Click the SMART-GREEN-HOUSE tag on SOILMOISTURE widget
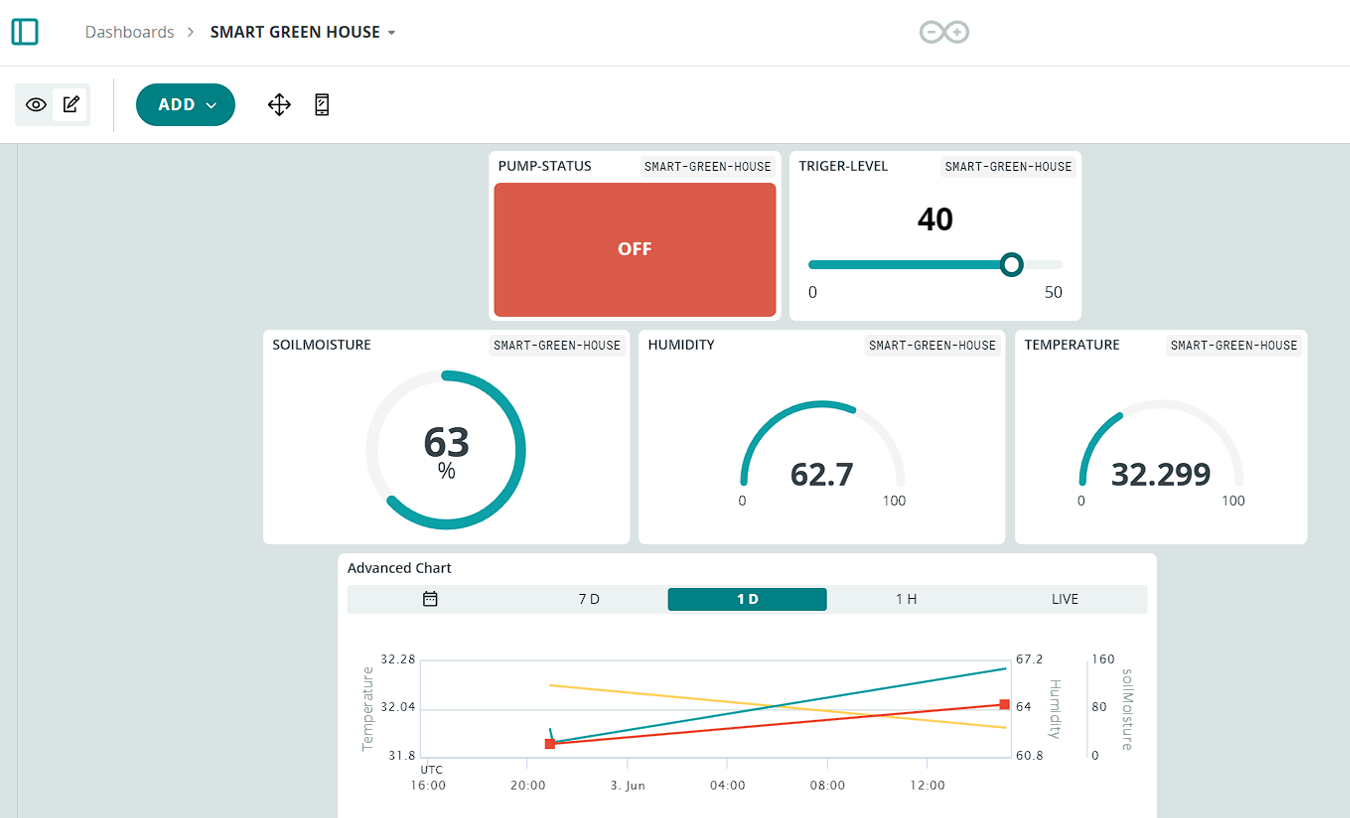The width and height of the screenshot is (1350, 818). tap(557, 346)
